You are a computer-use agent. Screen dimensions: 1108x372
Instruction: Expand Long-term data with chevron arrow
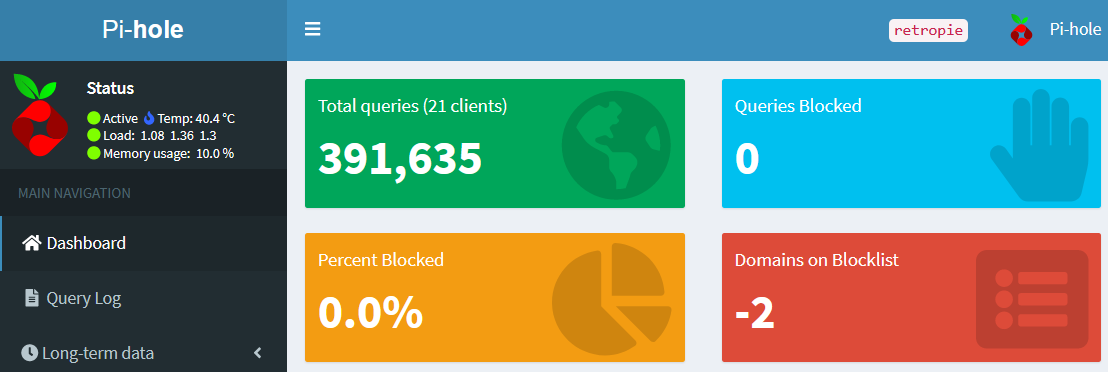pos(258,352)
